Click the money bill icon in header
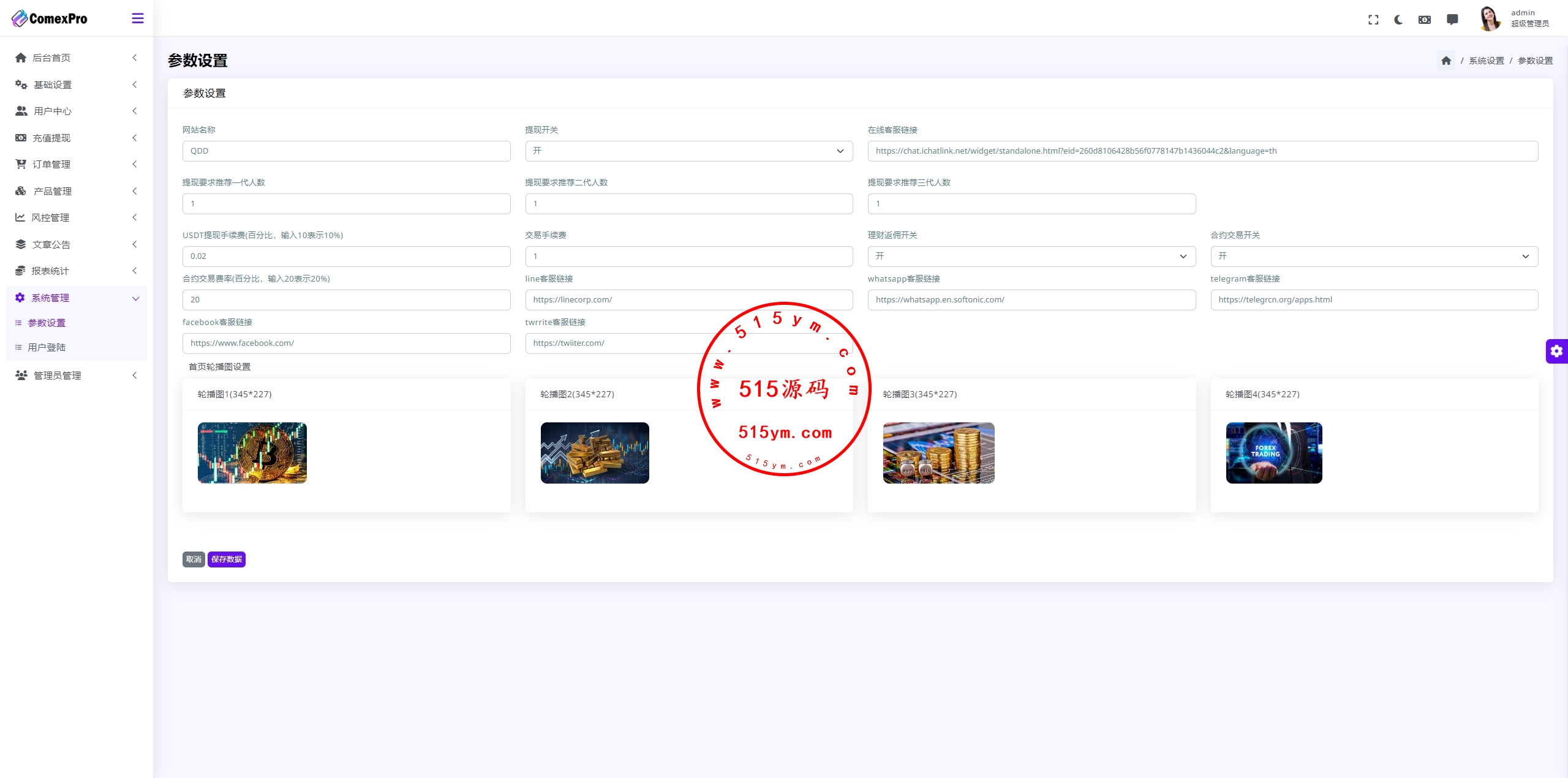Viewport: 1568px width, 778px height. click(1425, 20)
